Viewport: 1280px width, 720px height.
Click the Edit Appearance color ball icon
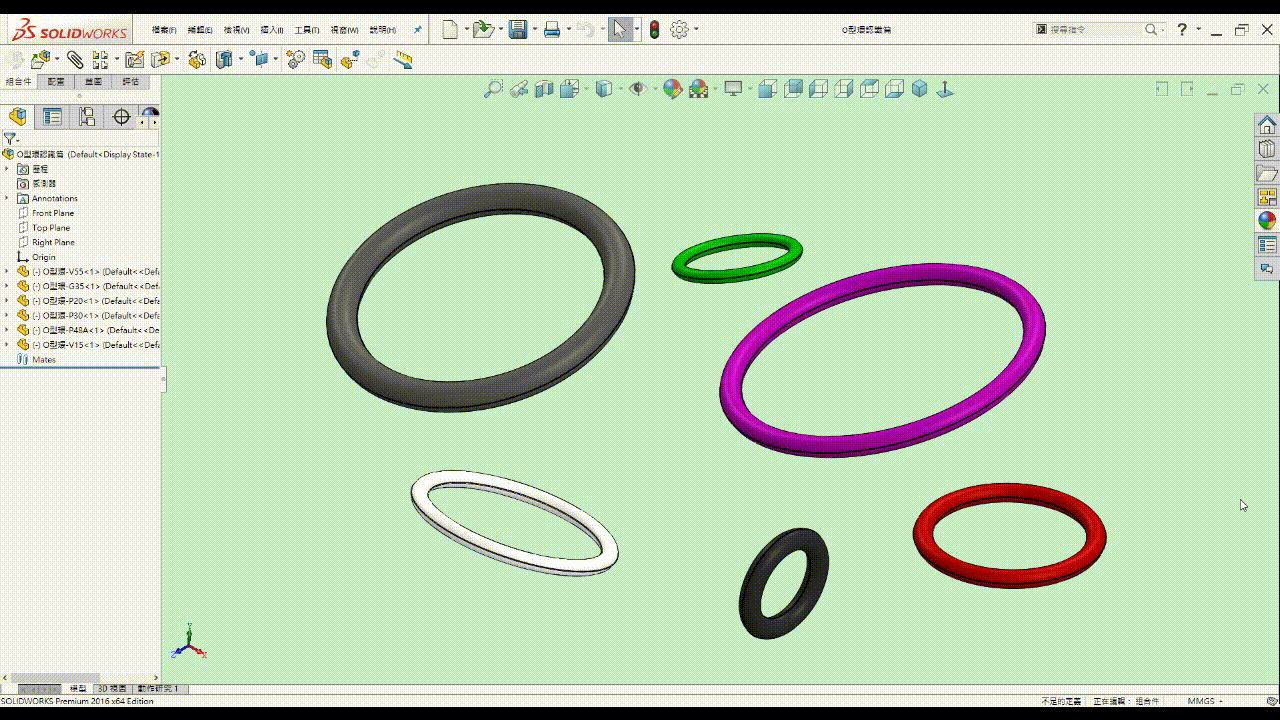672,89
